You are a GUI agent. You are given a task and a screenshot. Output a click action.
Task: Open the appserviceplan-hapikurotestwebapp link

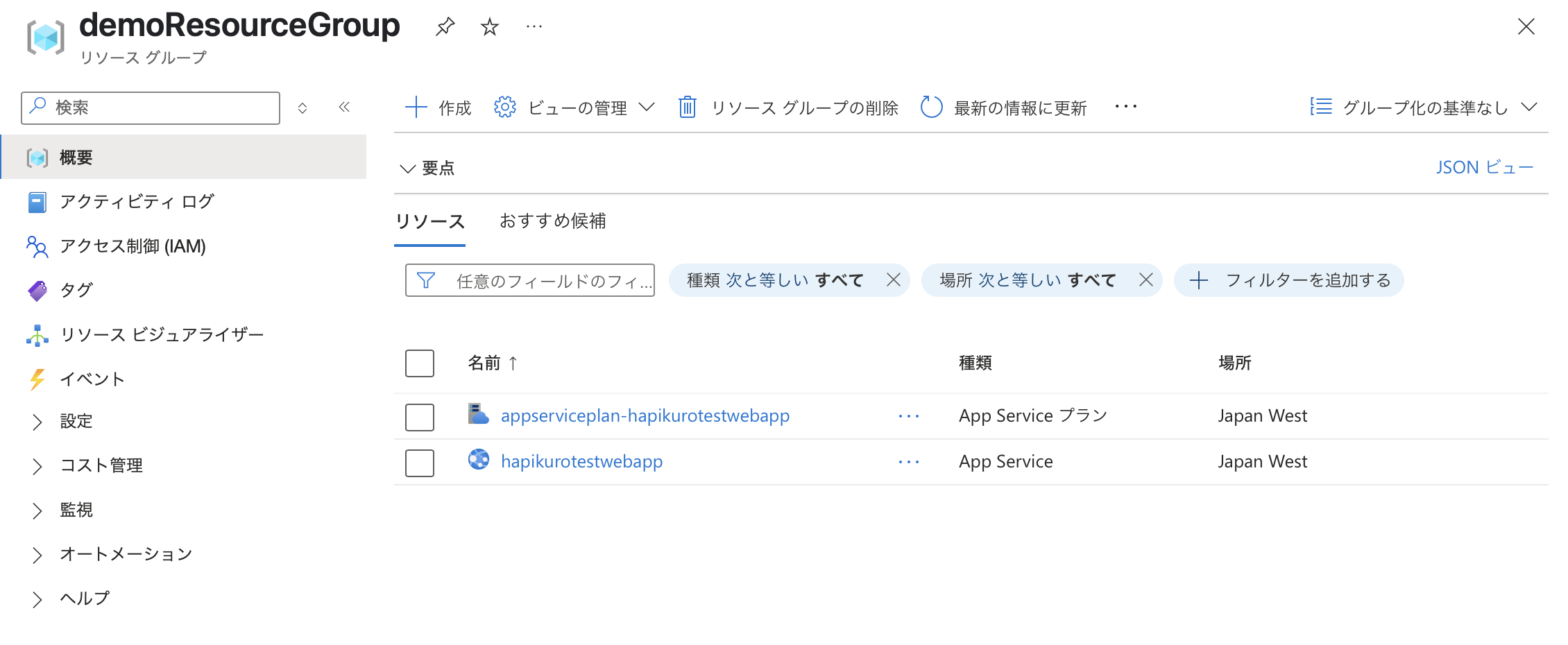[x=645, y=416]
